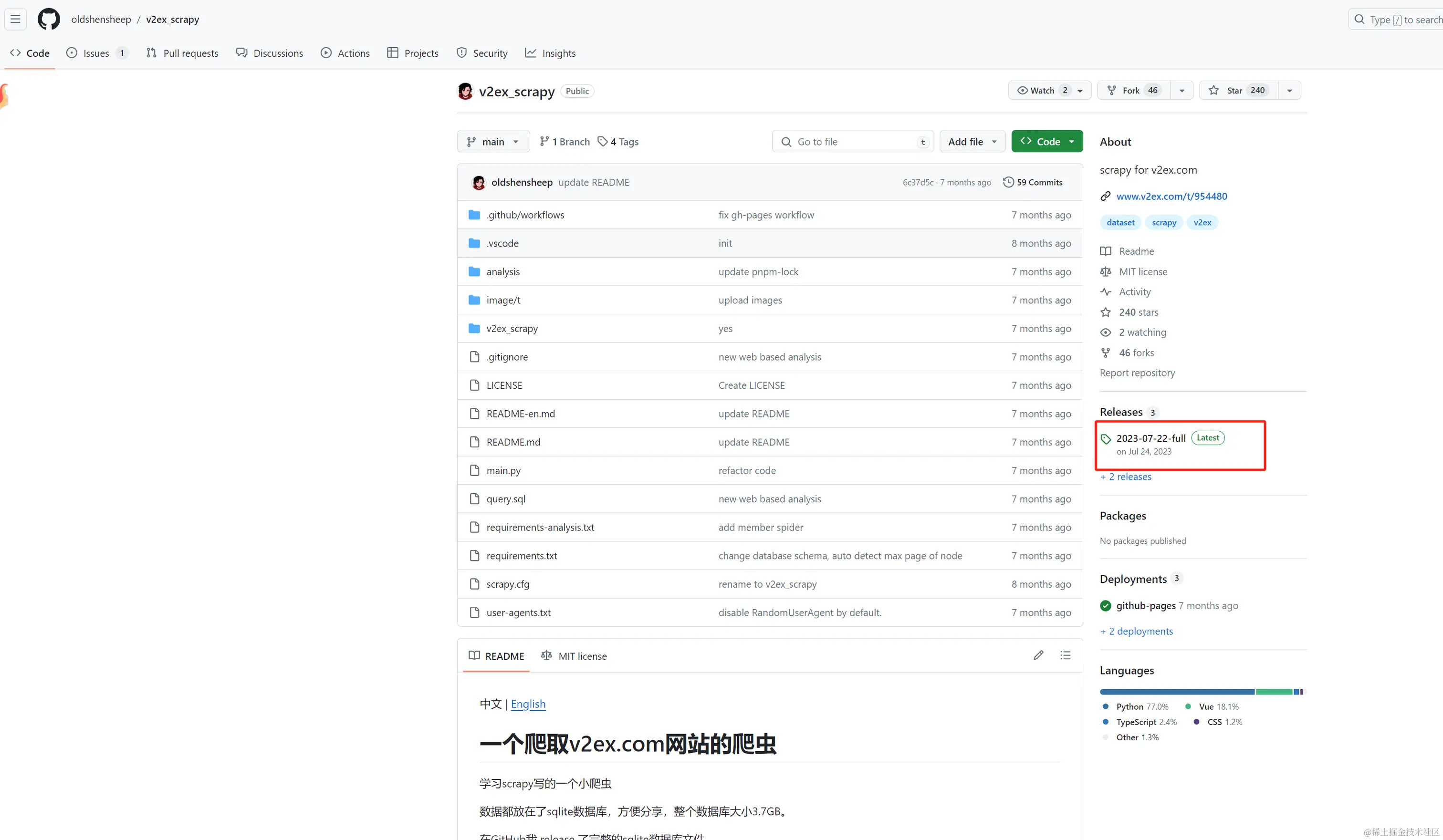Click the 59 Commits history icon
Image resolution: width=1443 pixels, height=840 pixels.
(x=1008, y=182)
